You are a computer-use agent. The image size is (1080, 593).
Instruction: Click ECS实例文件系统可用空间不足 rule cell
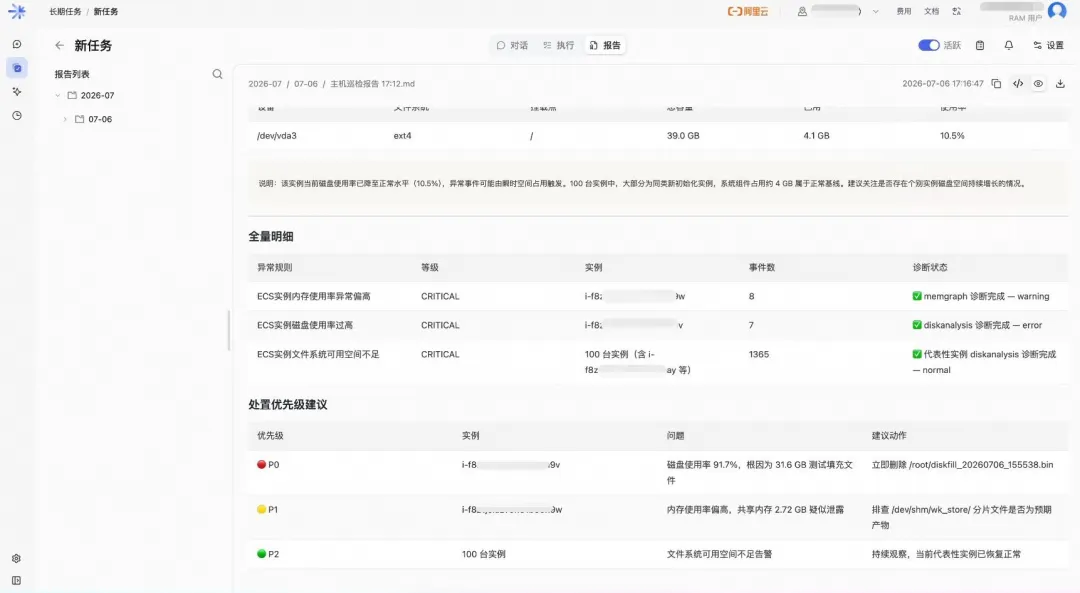[x=318, y=354]
